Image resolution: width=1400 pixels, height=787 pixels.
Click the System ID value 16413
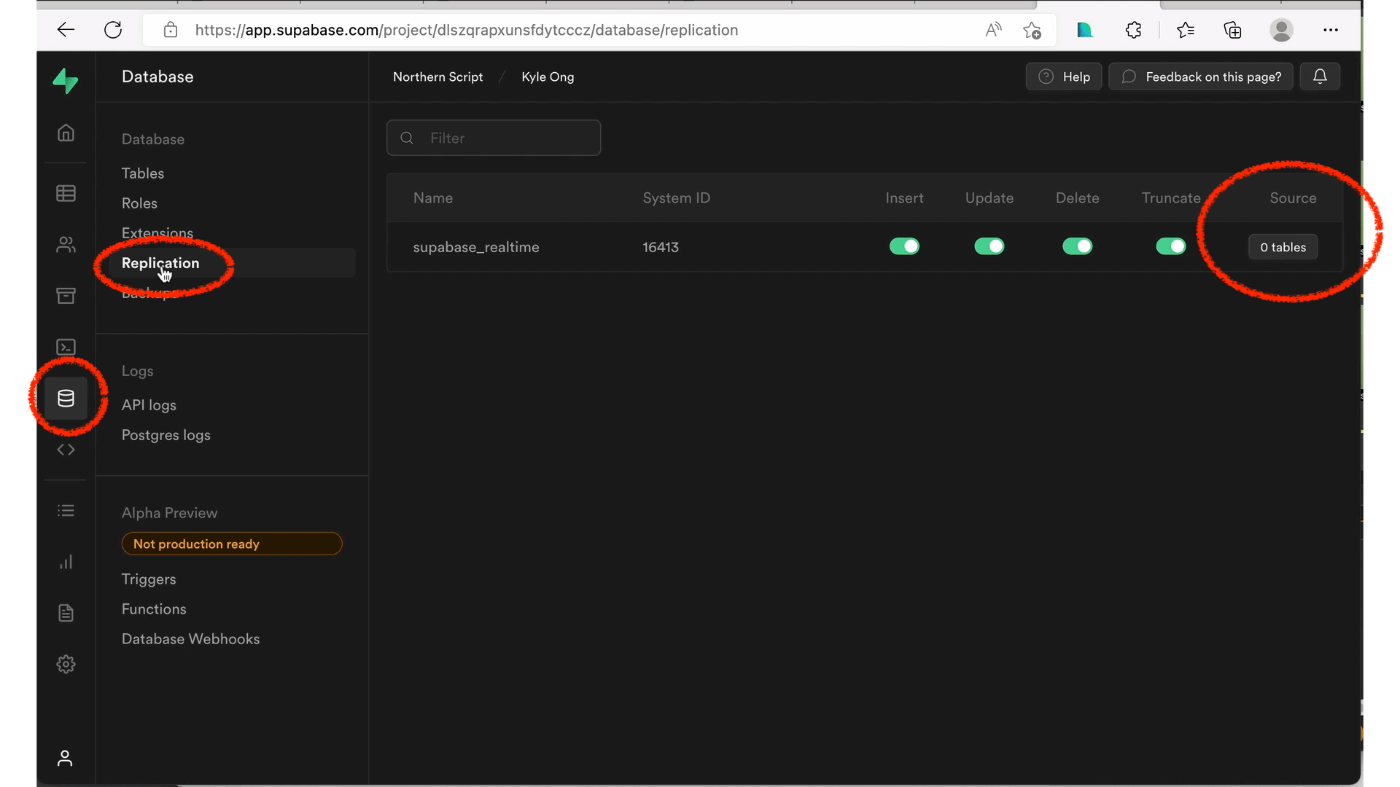661,247
